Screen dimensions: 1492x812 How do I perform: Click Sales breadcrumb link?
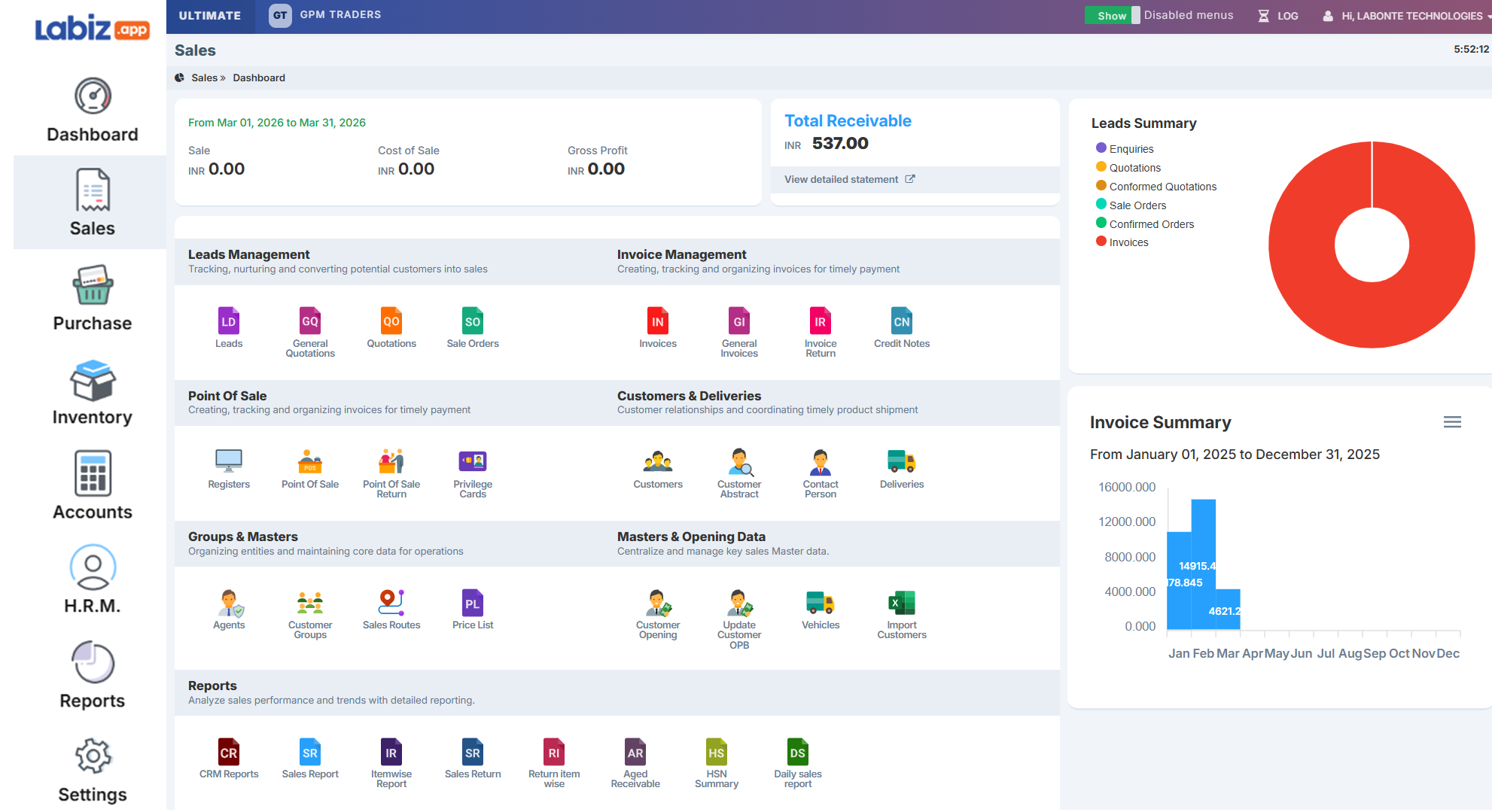pyautogui.click(x=204, y=78)
